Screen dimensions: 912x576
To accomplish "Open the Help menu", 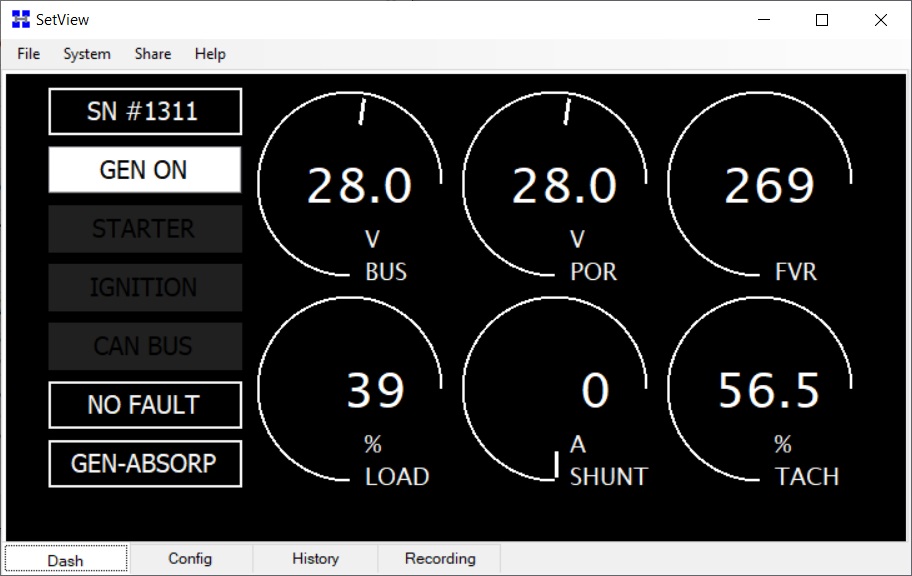I will [210, 54].
